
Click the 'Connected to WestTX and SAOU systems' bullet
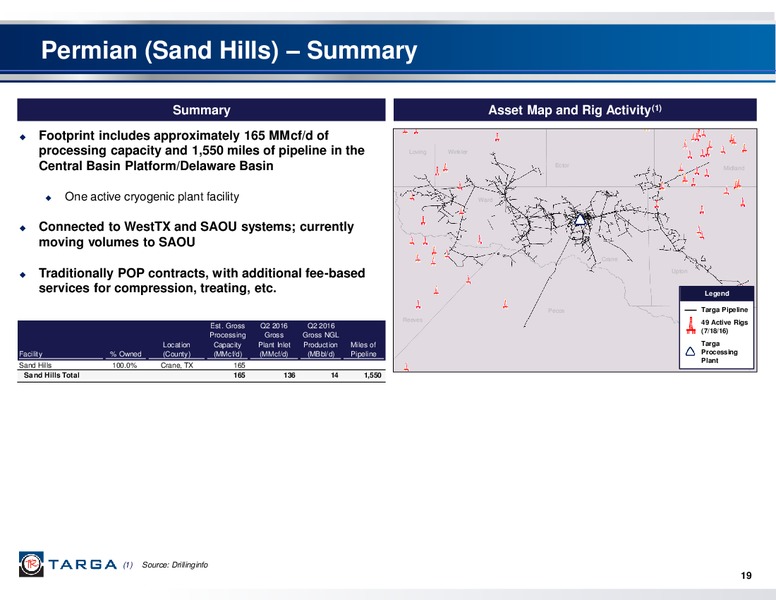tap(196, 234)
